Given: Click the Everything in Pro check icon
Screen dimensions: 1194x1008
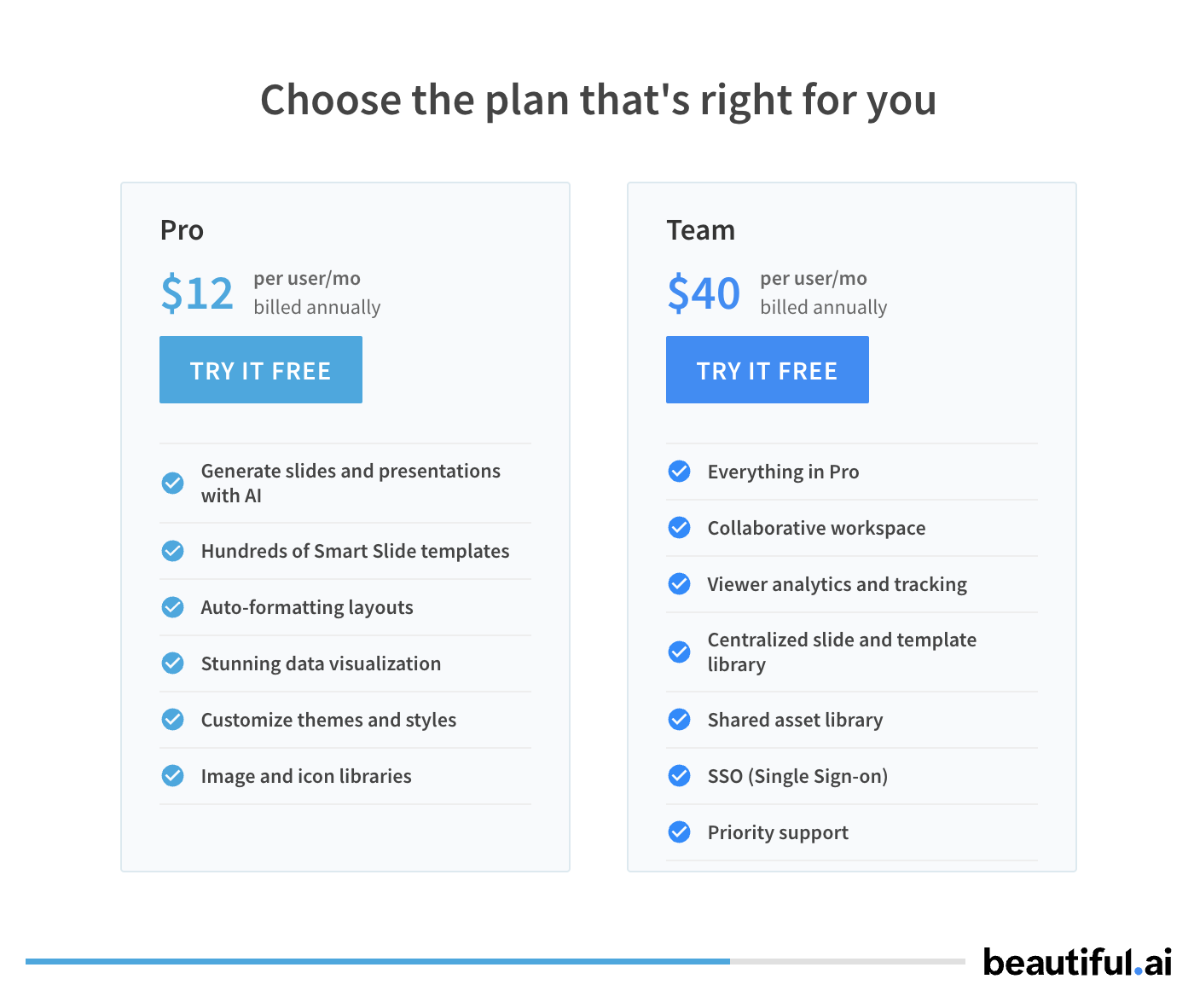Looking at the screenshot, I should [x=680, y=472].
